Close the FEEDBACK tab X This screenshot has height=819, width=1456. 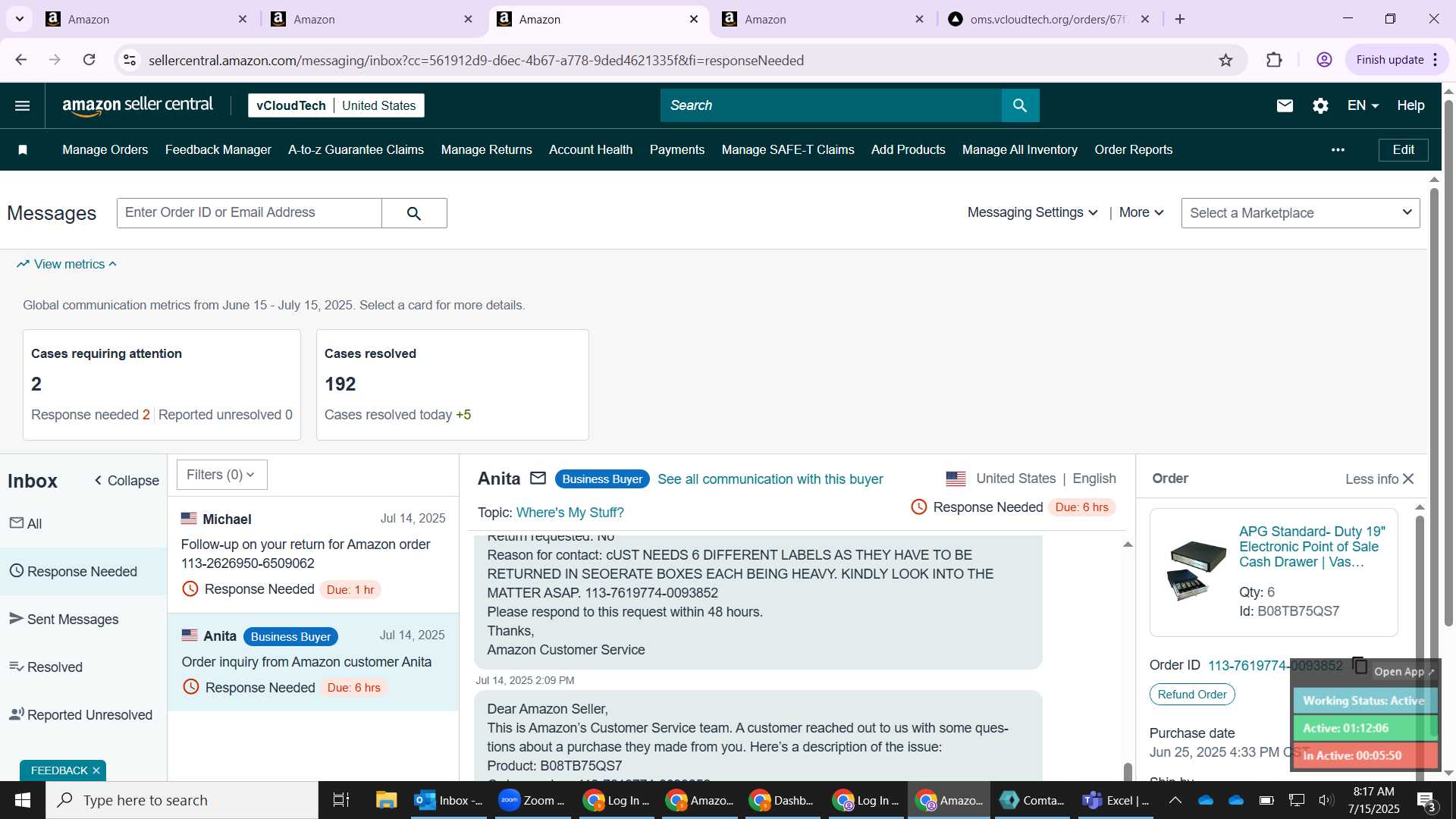tap(96, 770)
